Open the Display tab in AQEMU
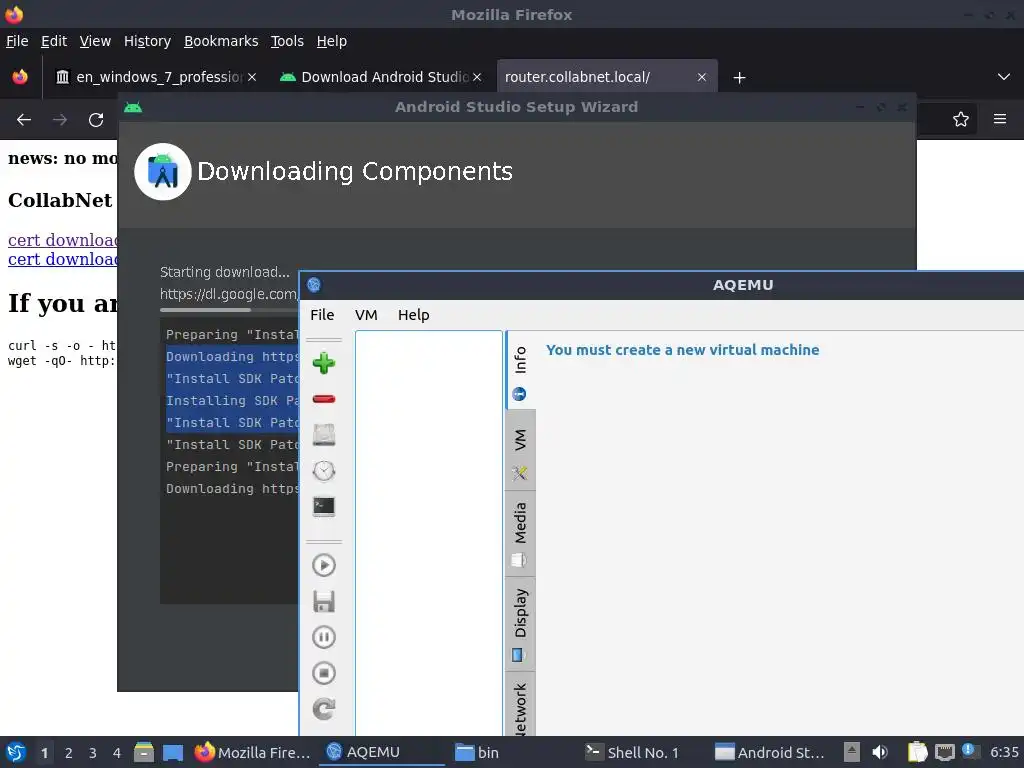 (x=520, y=624)
